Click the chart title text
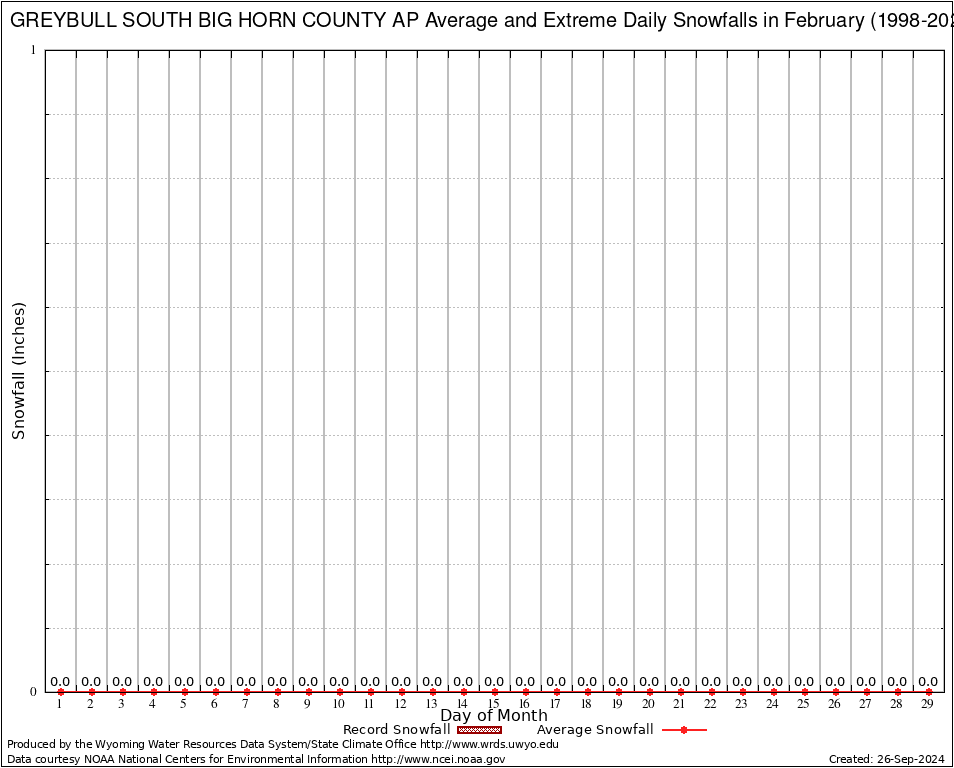 tap(480, 20)
